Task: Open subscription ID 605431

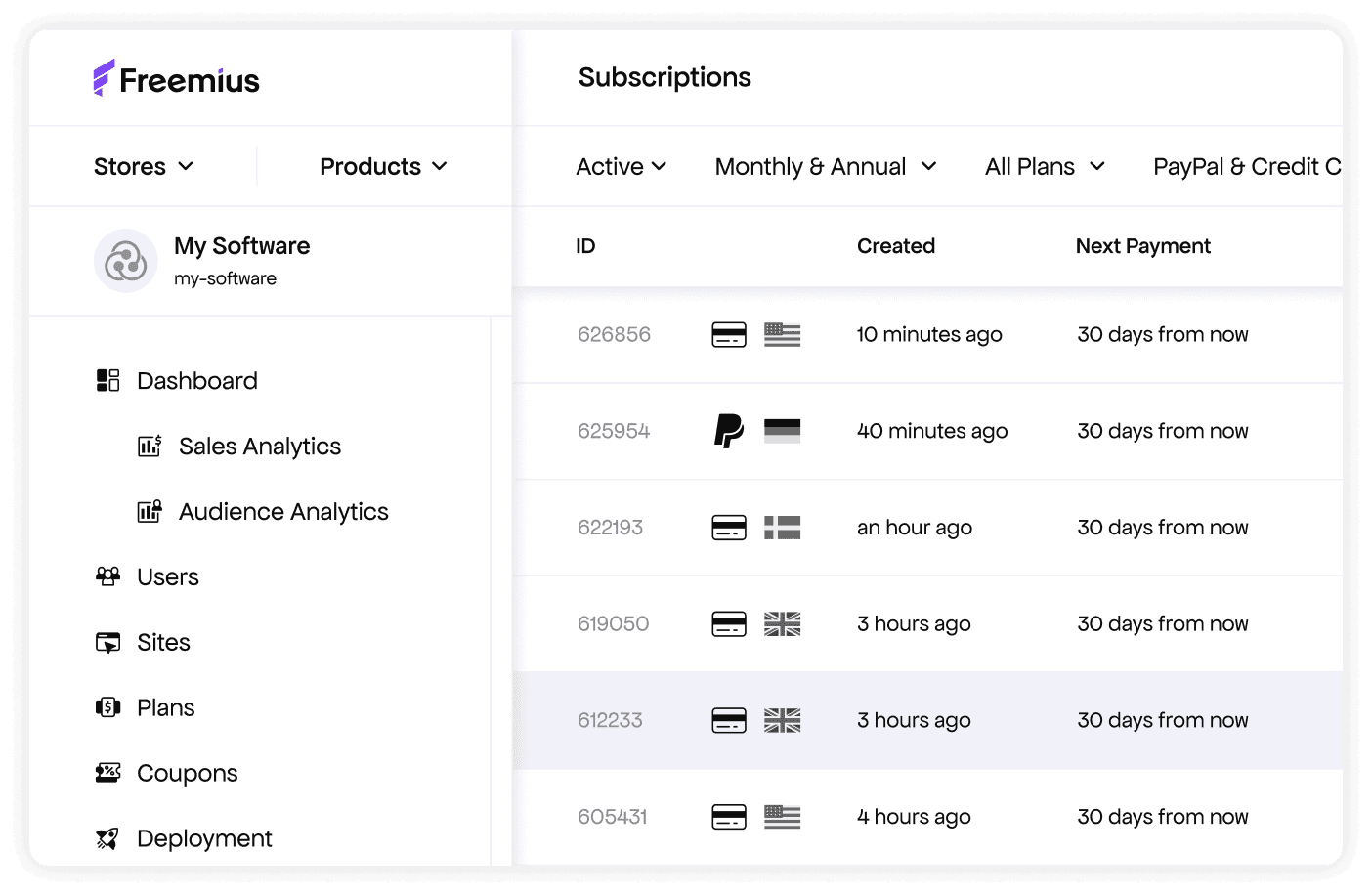Action: (612, 817)
